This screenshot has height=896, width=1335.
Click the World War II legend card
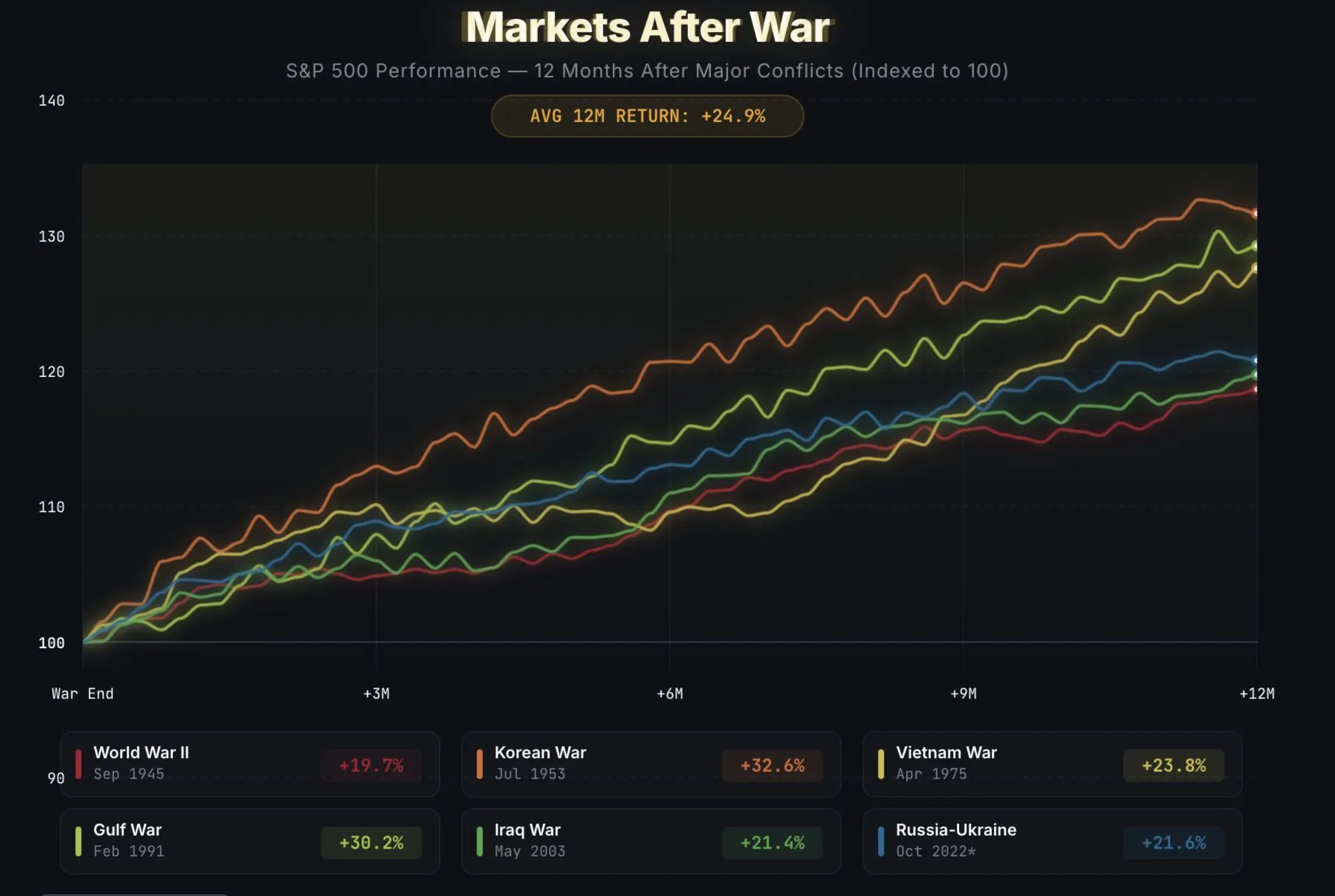(250, 764)
